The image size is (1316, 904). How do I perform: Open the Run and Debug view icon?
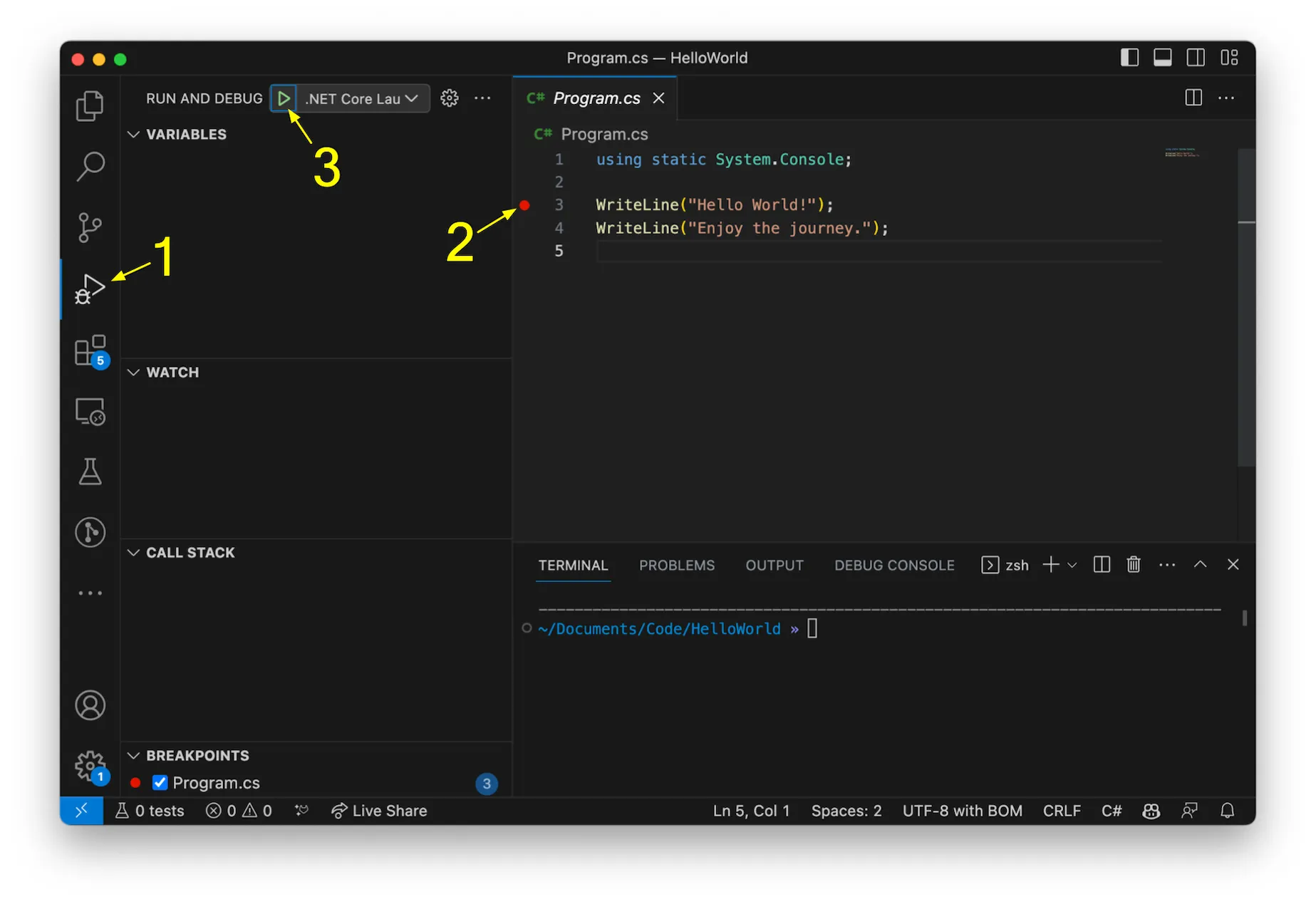click(x=90, y=289)
